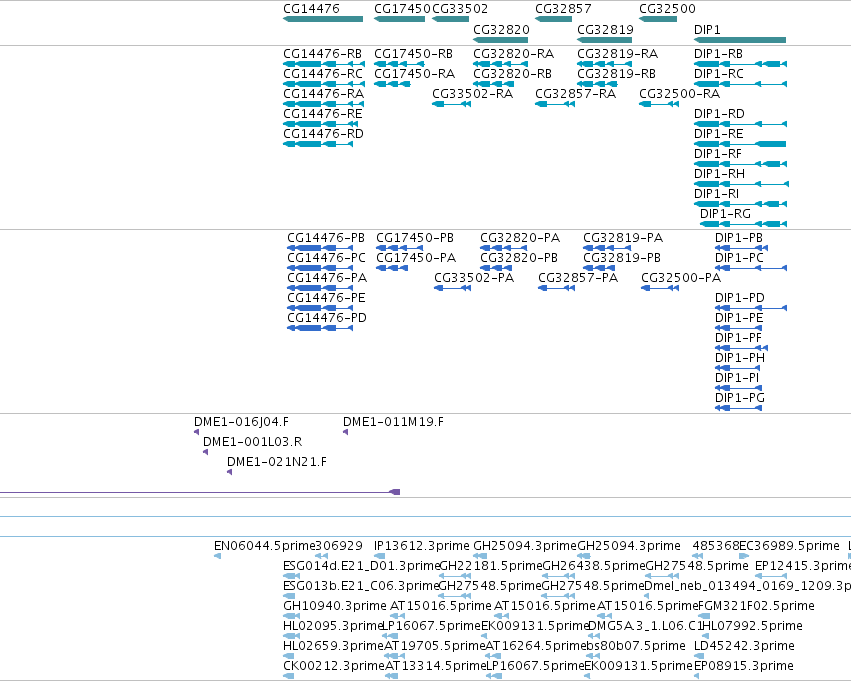Select protein CG14476-PC
The height and width of the screenshot is (681, 851).
tap(320, 268)
